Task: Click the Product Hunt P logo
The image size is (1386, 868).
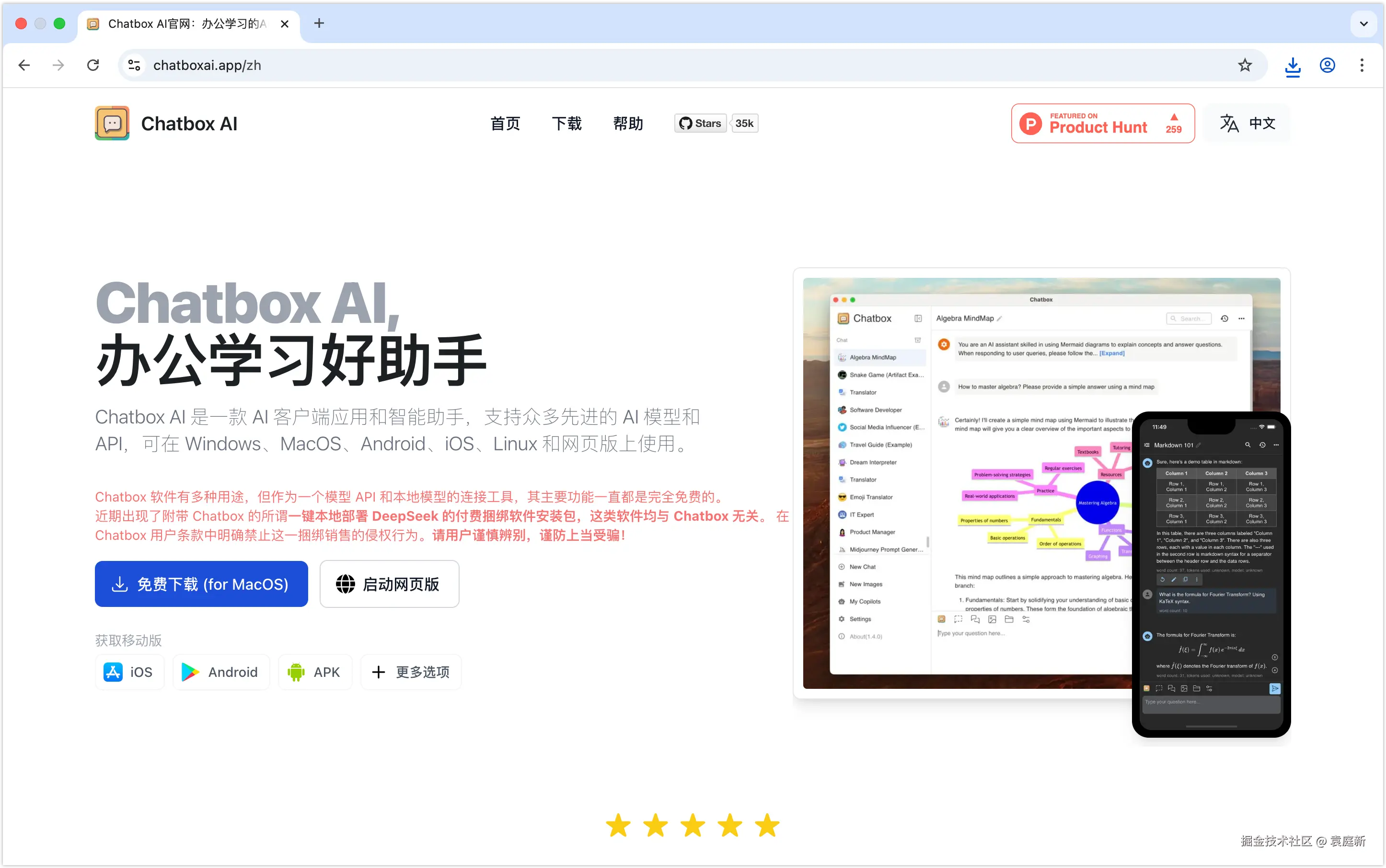Action: click(1030, 124)
